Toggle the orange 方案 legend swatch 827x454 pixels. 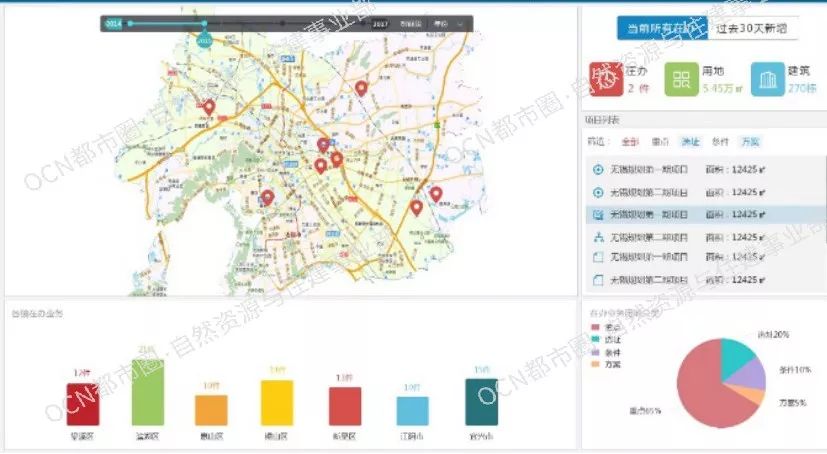(596, 364)
